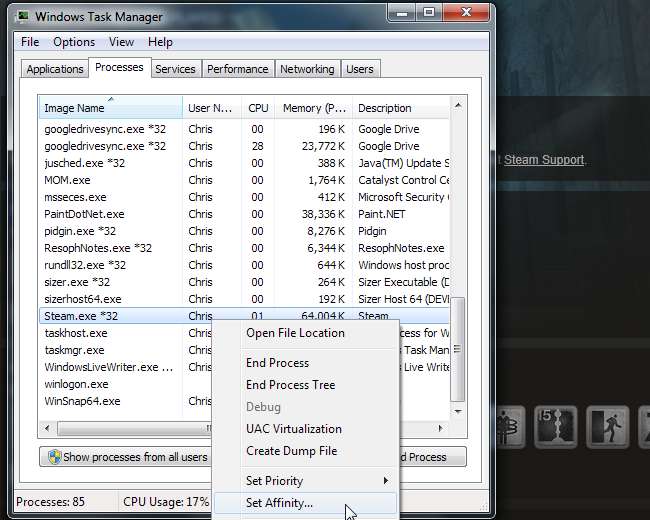Click the number 5 achievement icon
This screenshot has width=650, height=520.
coord(556,425)
